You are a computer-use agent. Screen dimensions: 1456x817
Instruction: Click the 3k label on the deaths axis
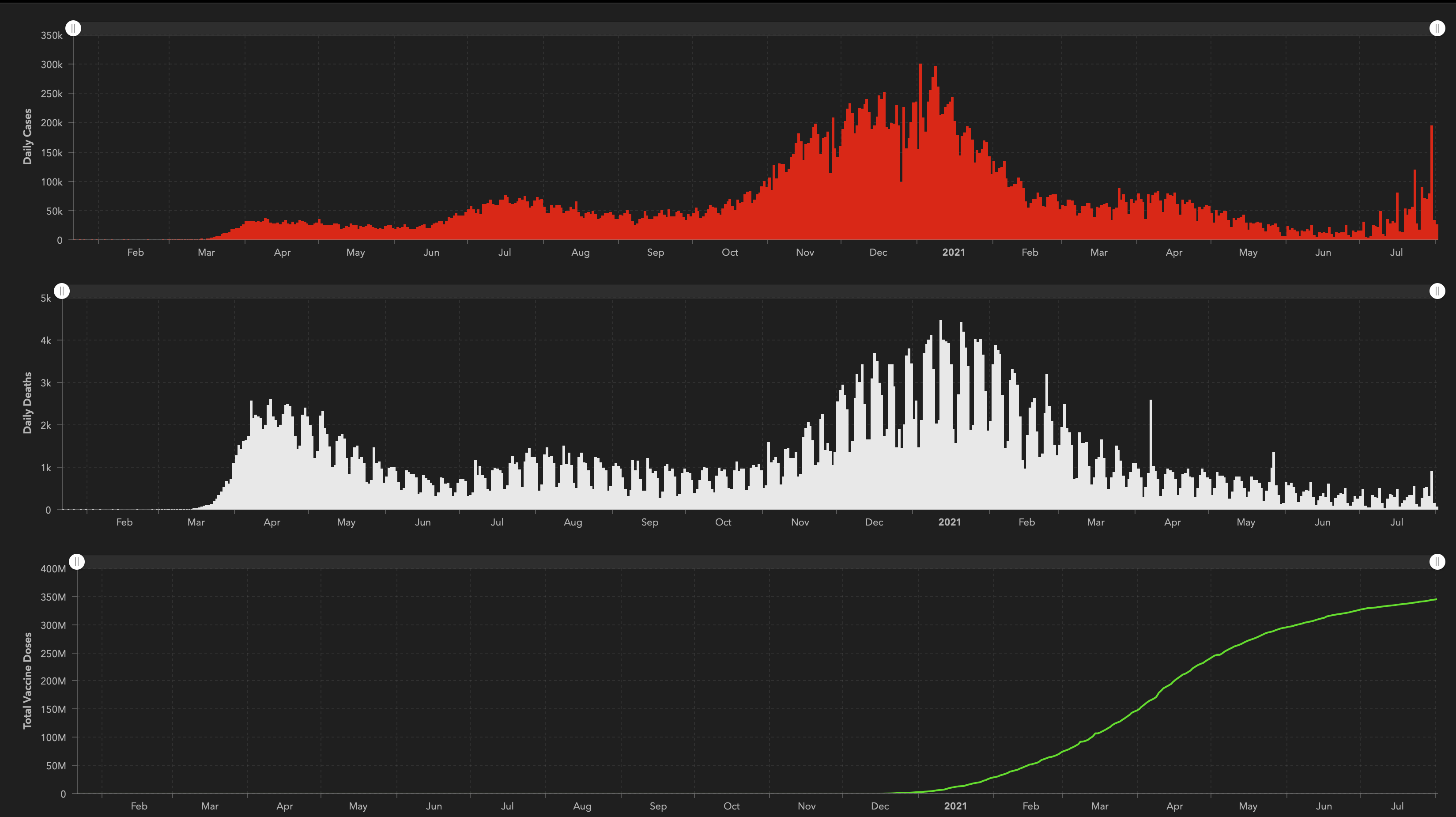tap(46, 383)
